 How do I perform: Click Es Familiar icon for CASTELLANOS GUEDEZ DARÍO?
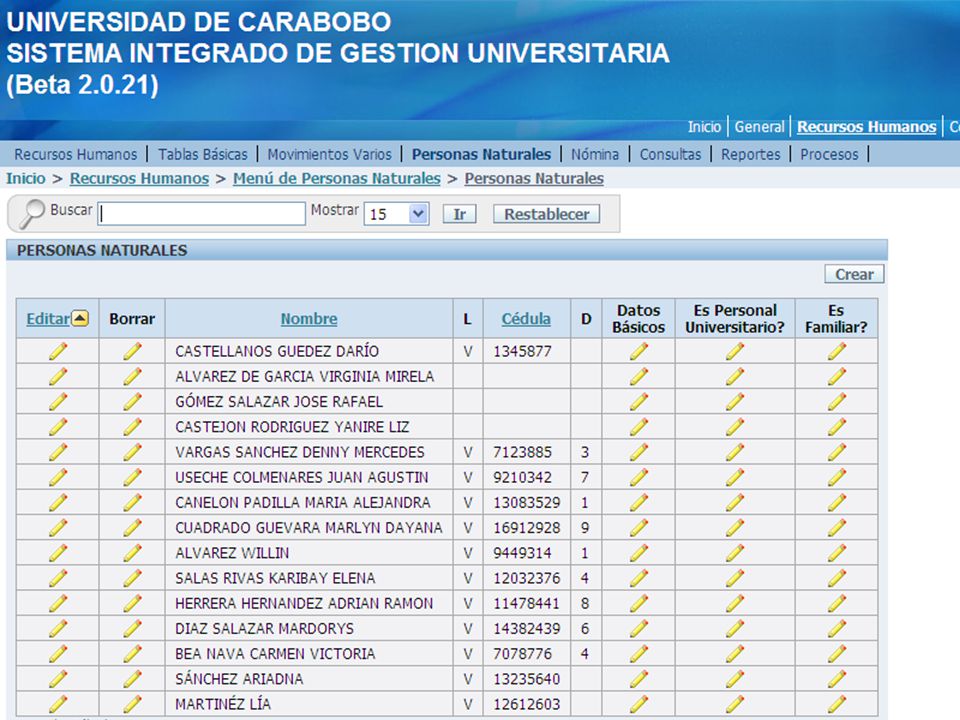point(836,351)
